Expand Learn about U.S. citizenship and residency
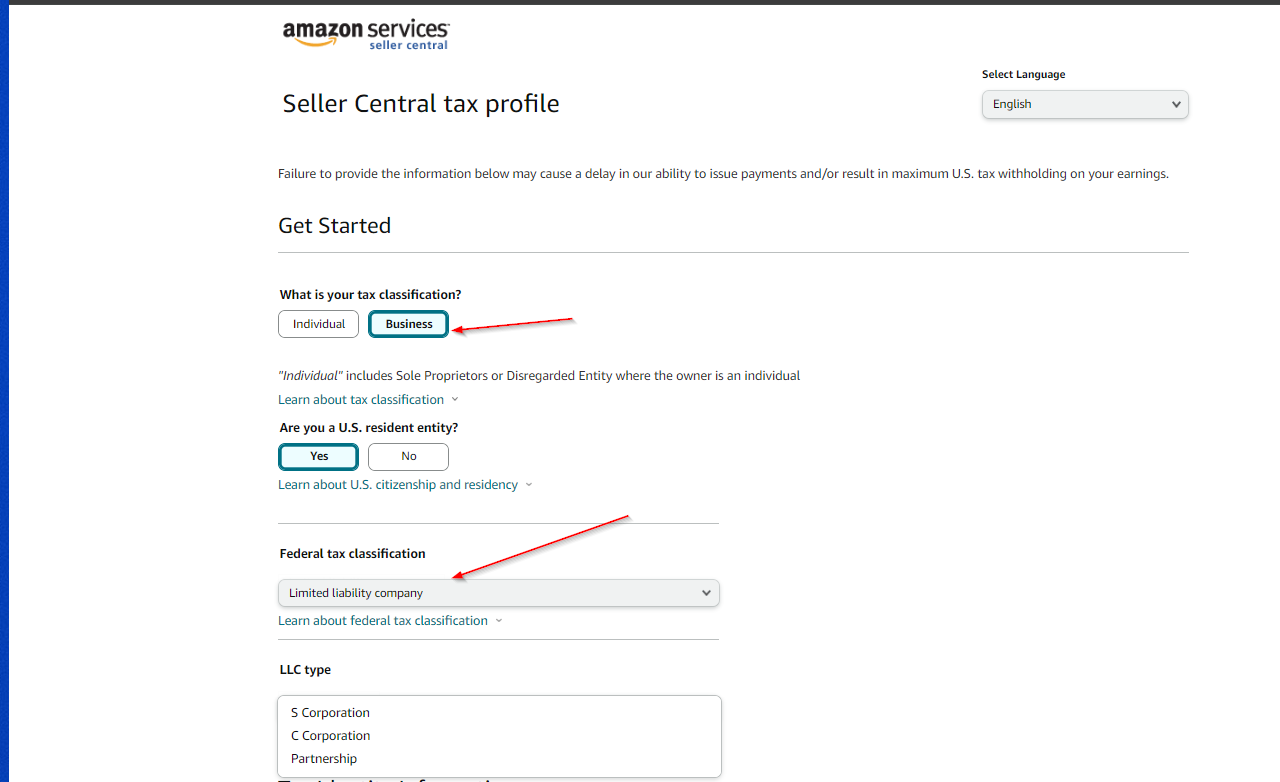The height and width of the screenshot is (782, 1280). click(398, 484)
